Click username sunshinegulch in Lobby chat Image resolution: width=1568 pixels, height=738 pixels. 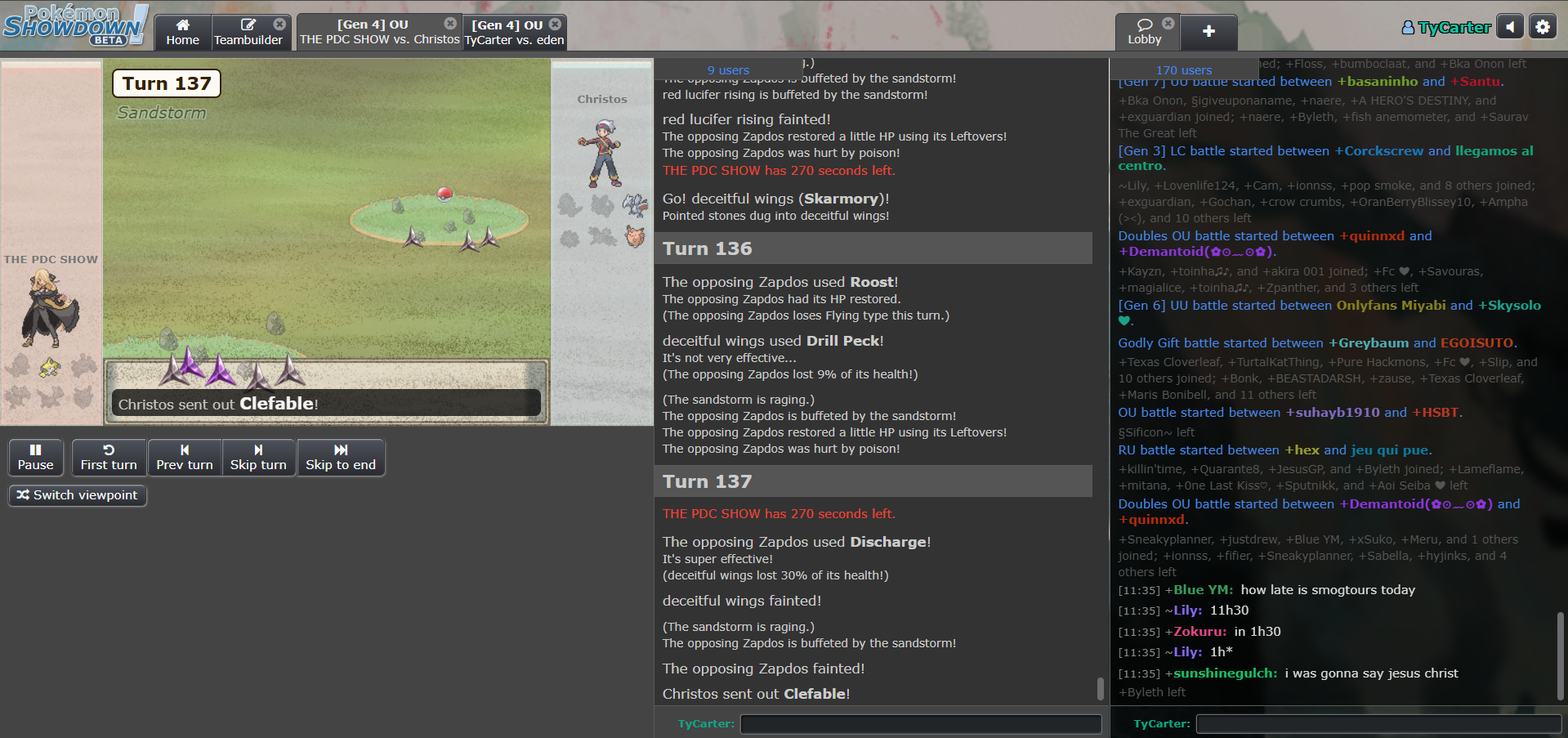coord(1225,673)
